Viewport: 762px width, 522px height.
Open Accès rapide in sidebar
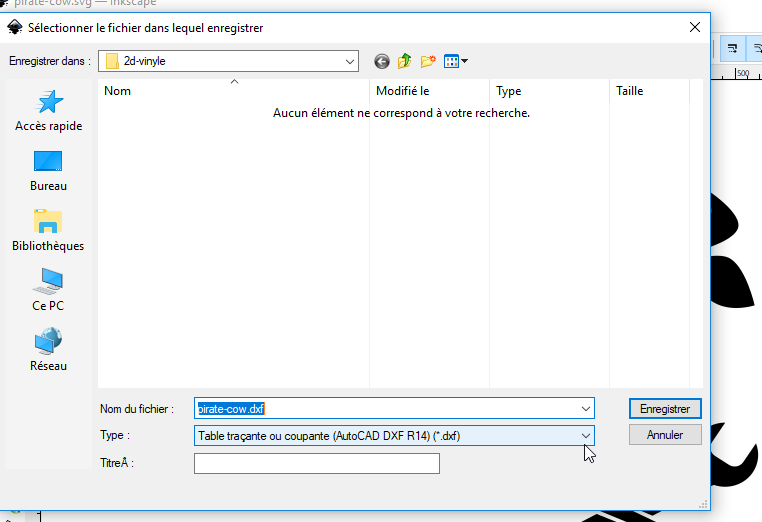[x=49, y=111]
